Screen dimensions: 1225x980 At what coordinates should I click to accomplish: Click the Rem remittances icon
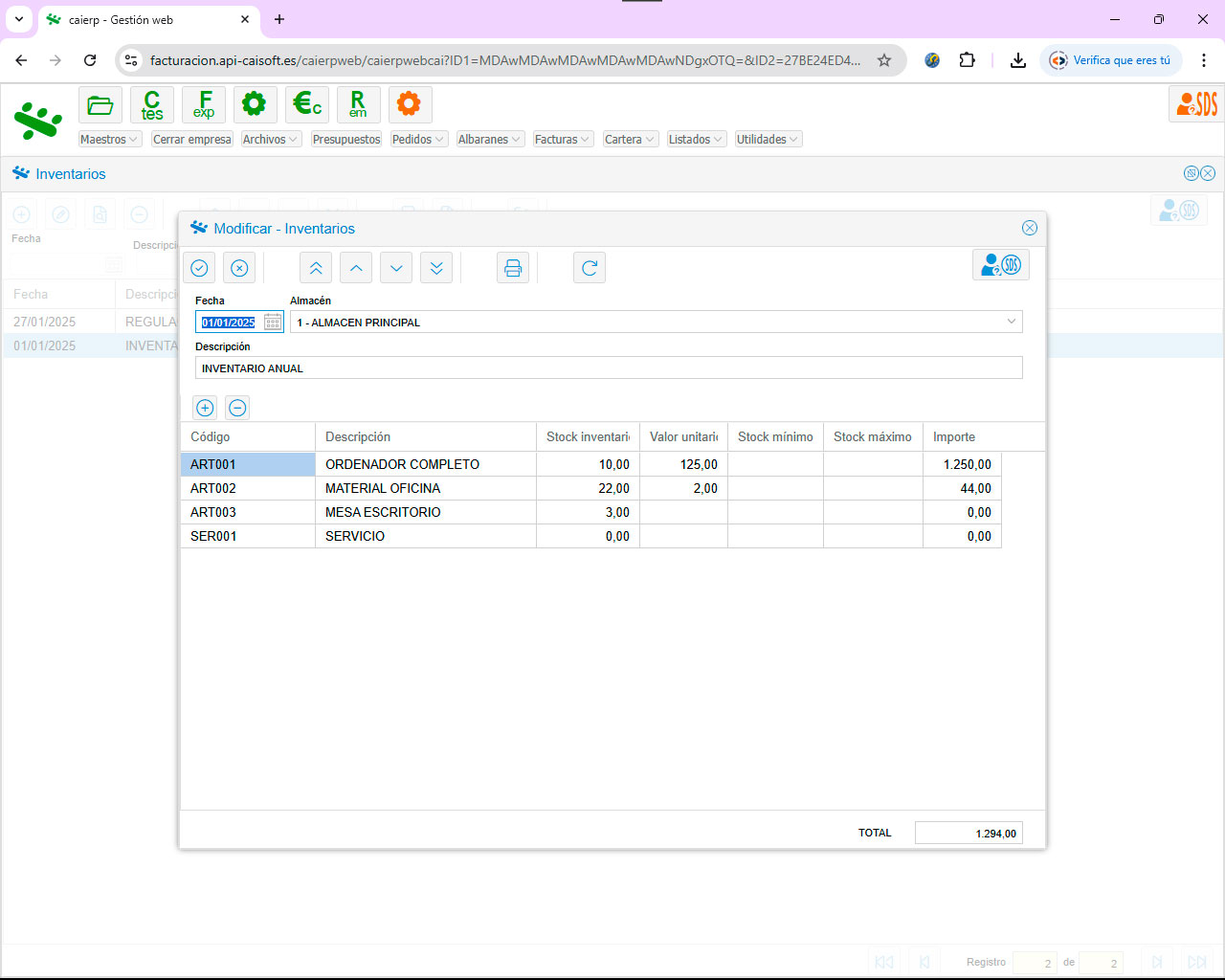point(358,104)
